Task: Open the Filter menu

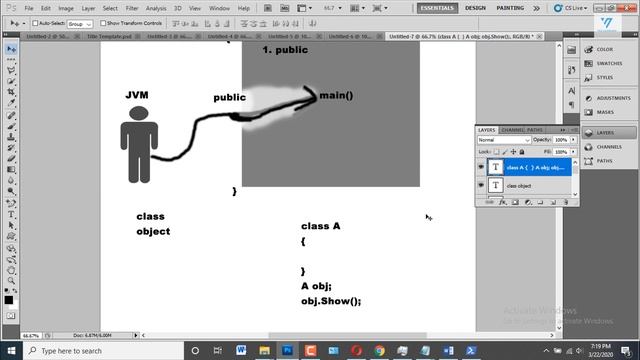Action: click(x=131, y=8)
